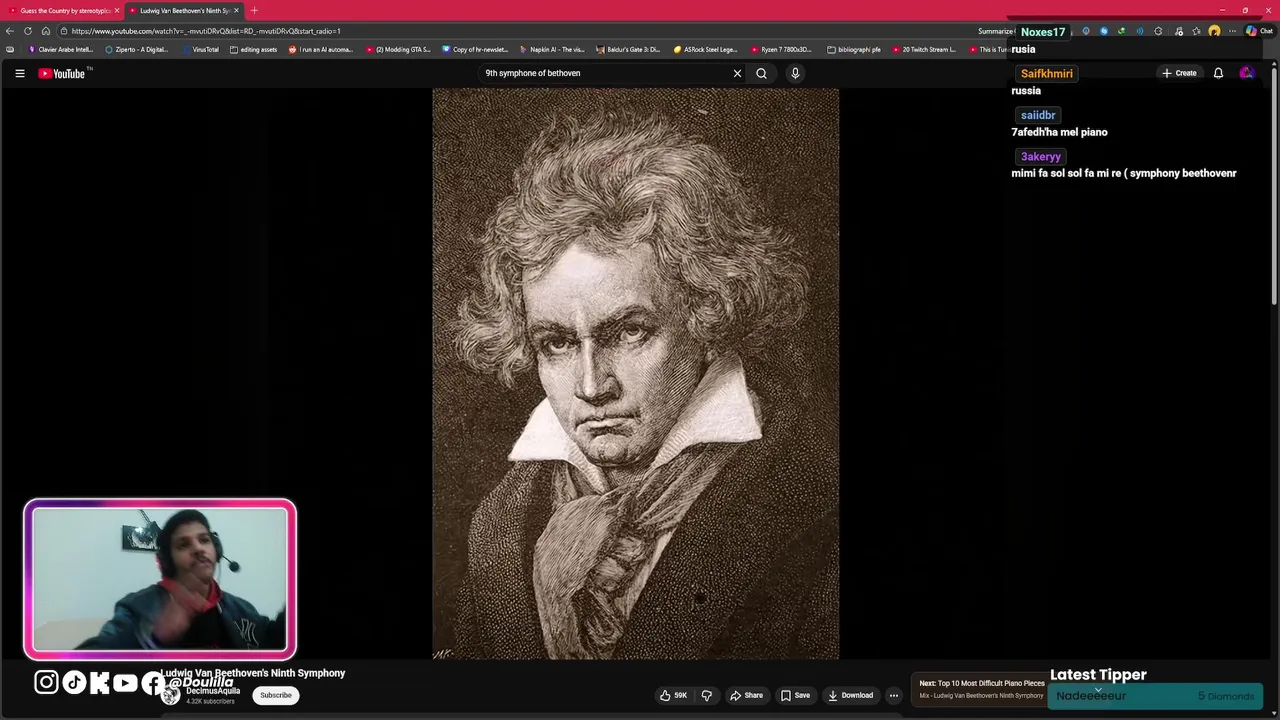Open the Copy of hr-newslet bookmark
This screenshot has width=1280, height=720.
coord(475,49)
